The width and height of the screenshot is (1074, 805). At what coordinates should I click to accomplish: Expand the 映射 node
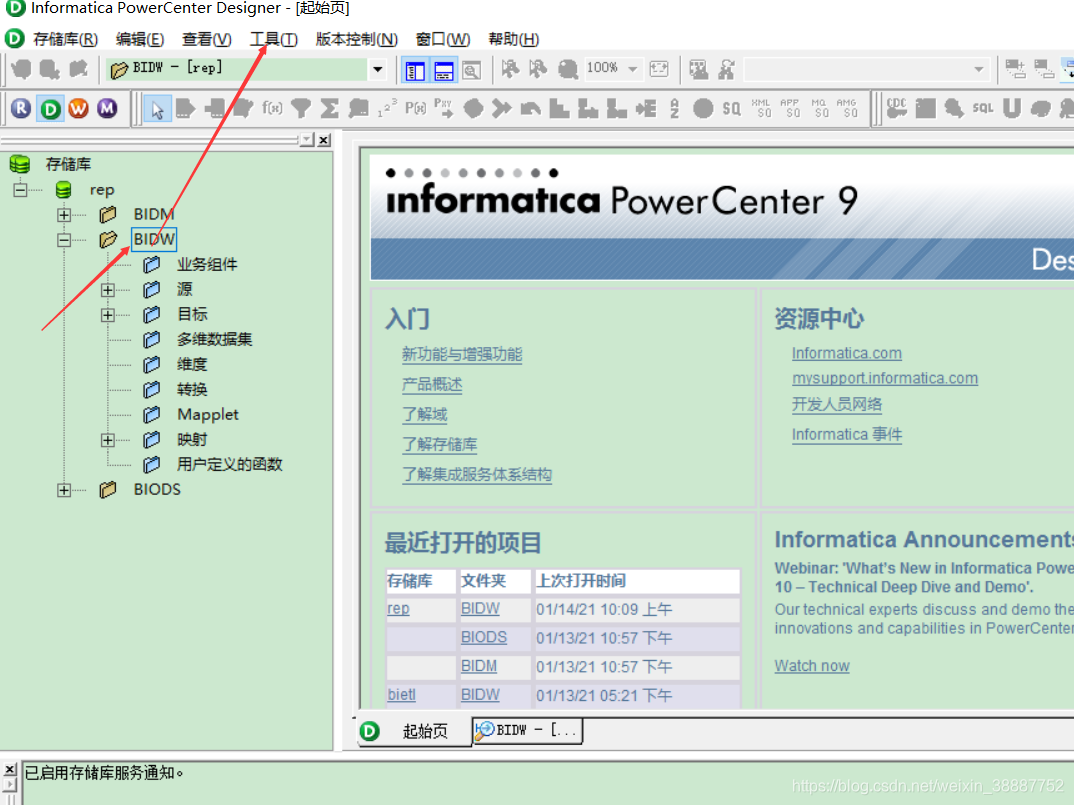click(108, 440)
